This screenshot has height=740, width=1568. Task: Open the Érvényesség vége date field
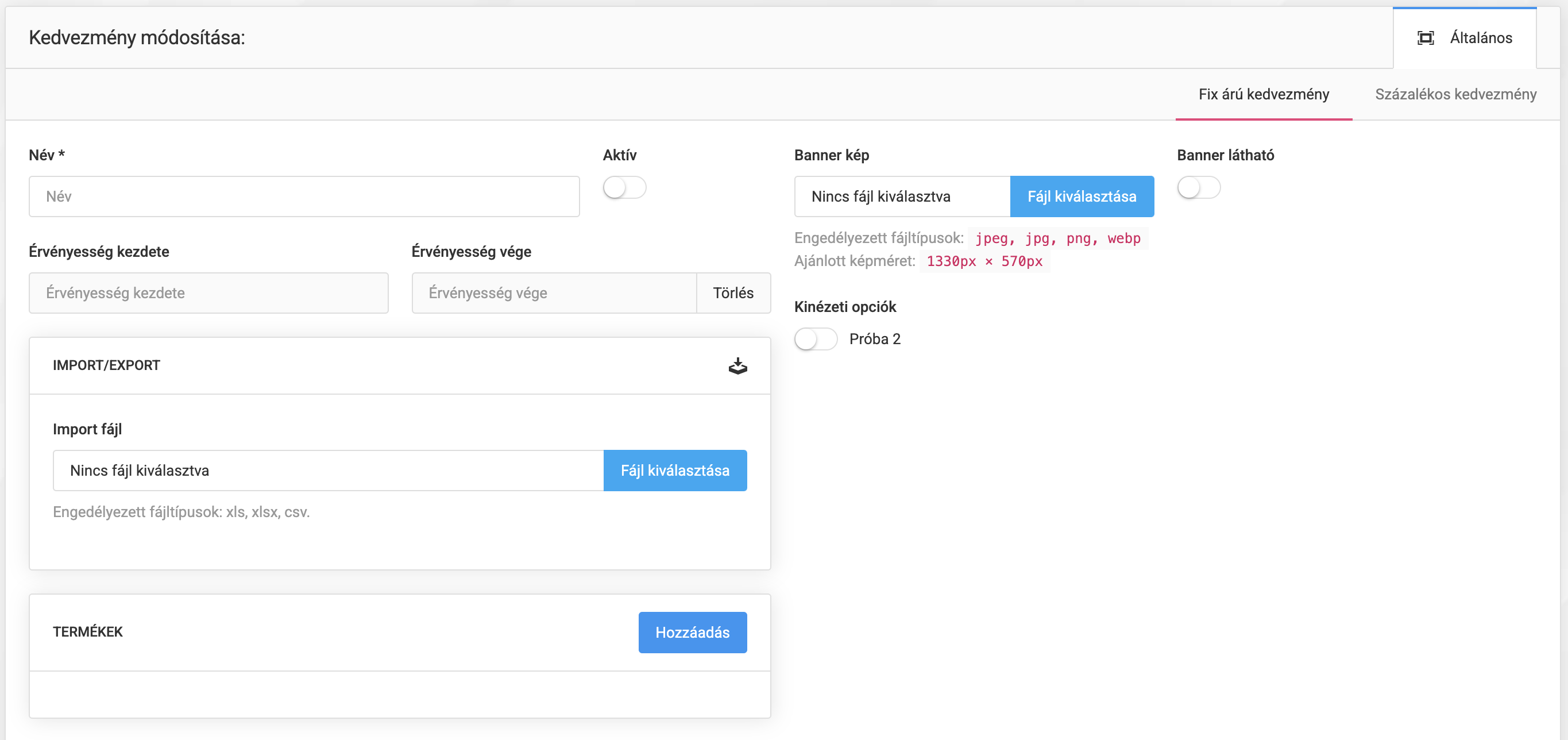[x=553, y=293]
